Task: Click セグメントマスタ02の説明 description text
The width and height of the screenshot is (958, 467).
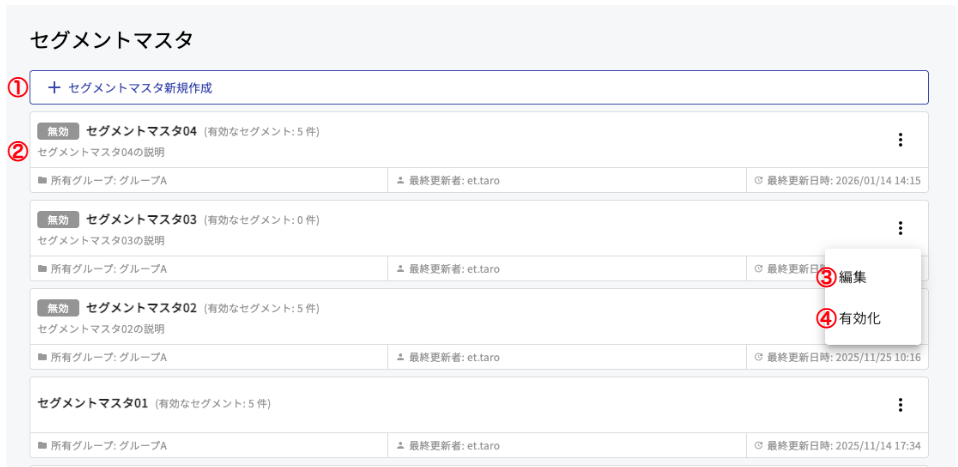Action: point(101,329)
